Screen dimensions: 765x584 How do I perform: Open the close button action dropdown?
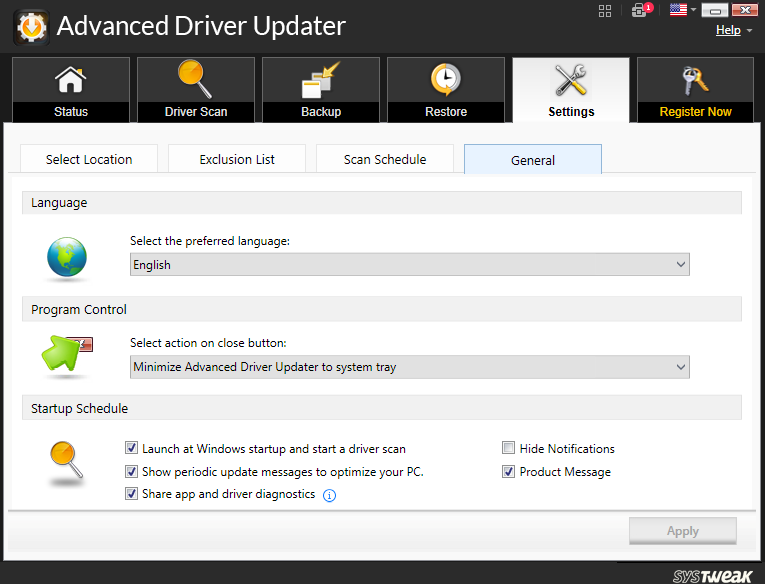click(x=410, y=367)
